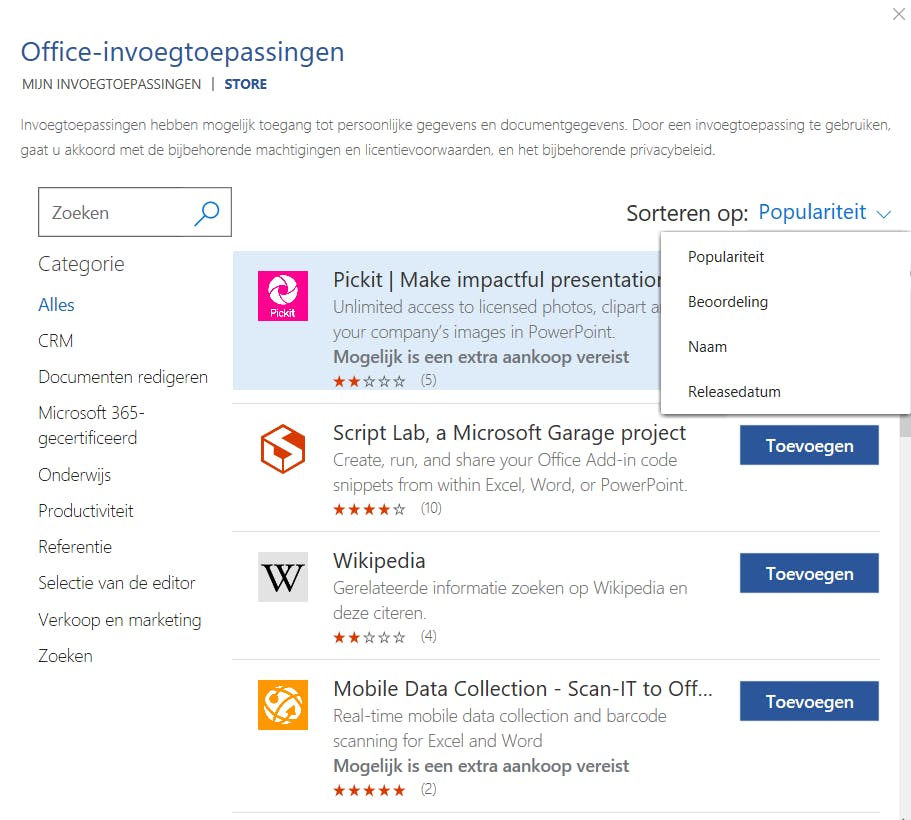Click the Script Lab add-in icon
Viewport: 911px width, 820px height.
(283, 448)
